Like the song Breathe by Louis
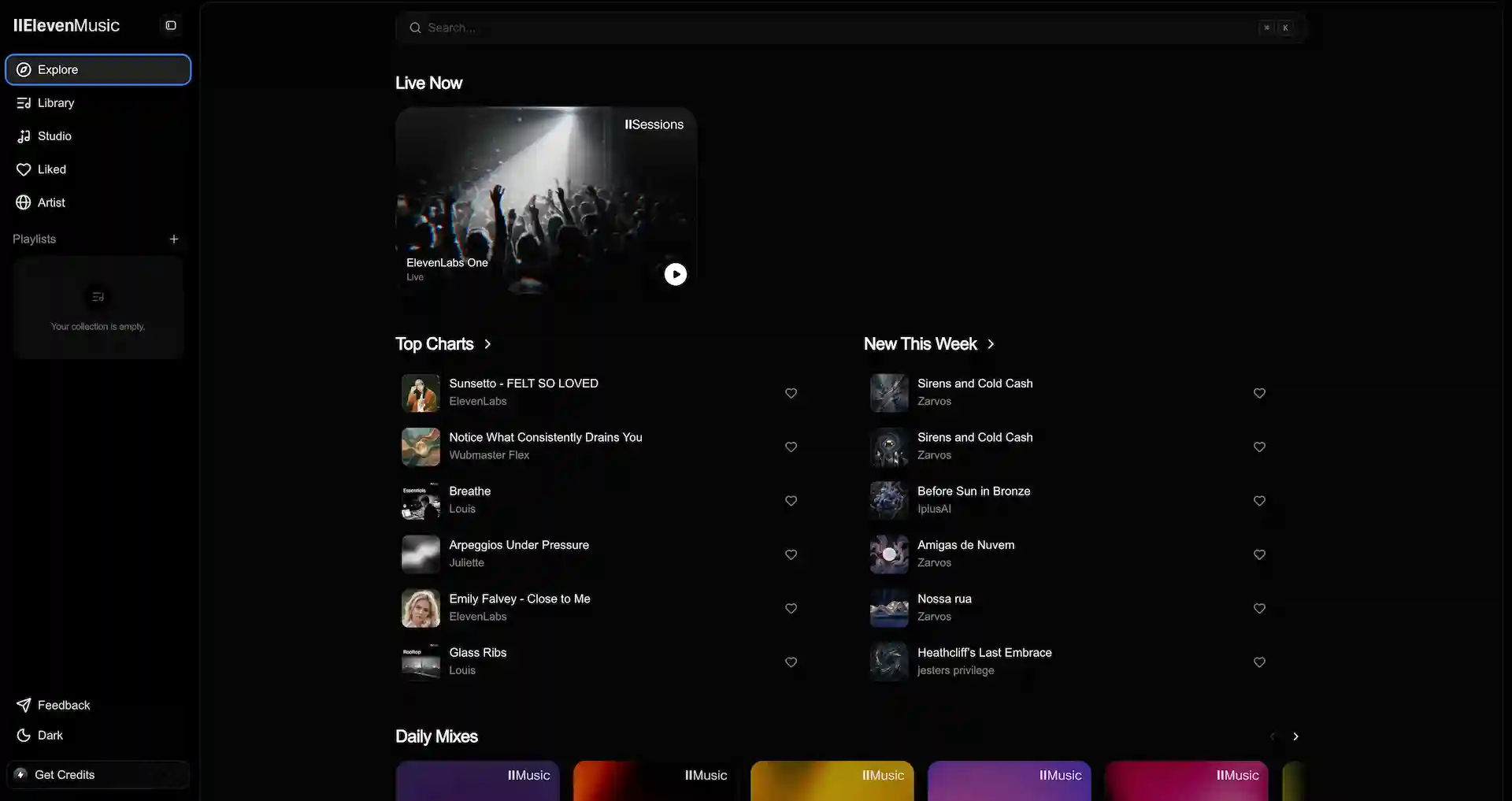Viewport: 1512px width, 801px height. (x=791, y=501)
